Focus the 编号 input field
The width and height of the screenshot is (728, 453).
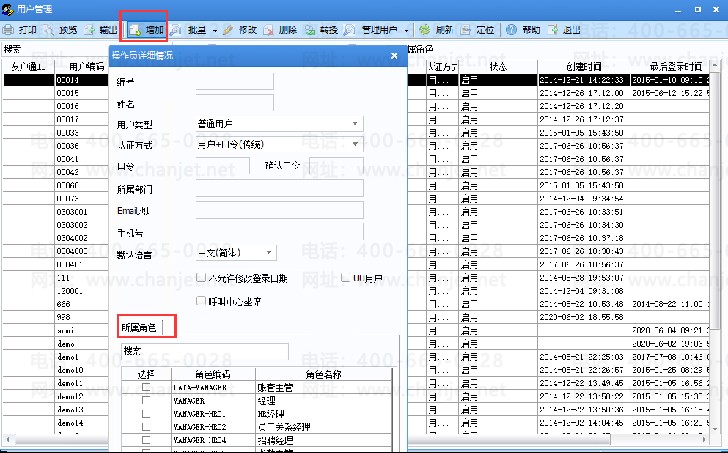[234, 82]
